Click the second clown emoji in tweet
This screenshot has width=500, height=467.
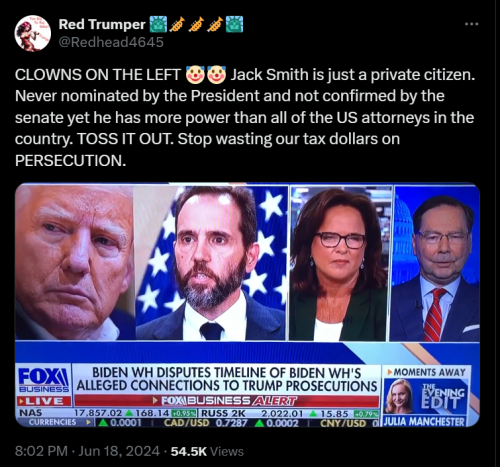(x=217, y=75)
